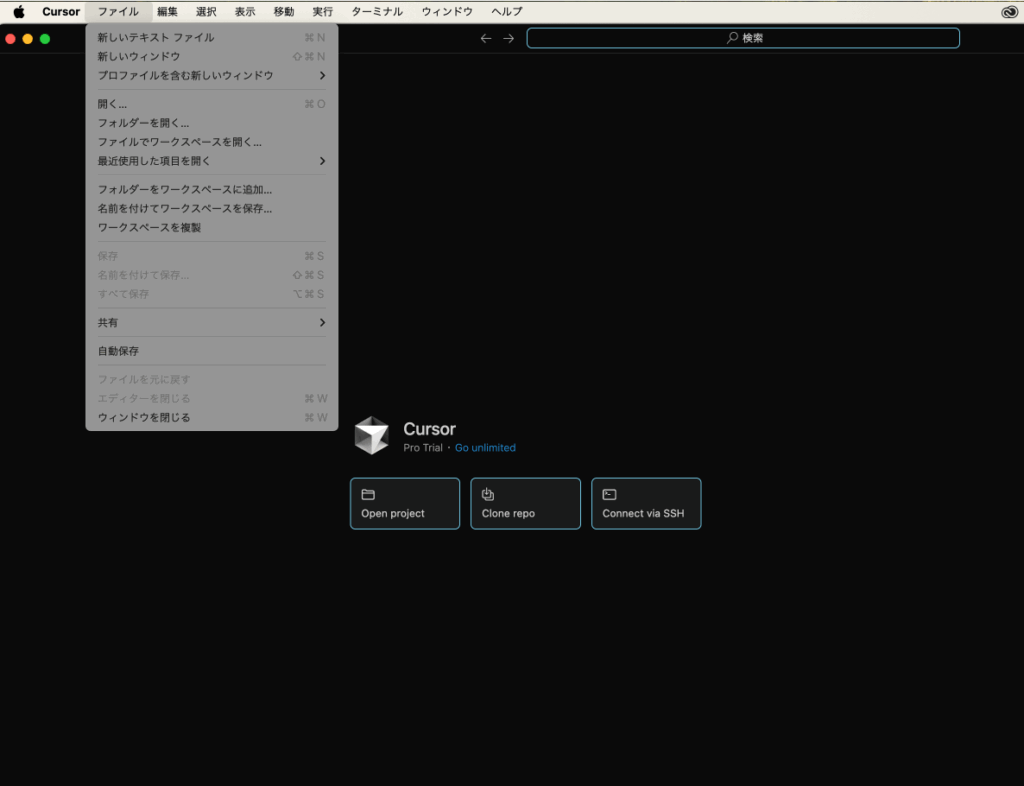Viewport: 1024px width, 786px height.
Task: Choose ファイルでワークスペースを開く...
Action: (x=212, y=142)
